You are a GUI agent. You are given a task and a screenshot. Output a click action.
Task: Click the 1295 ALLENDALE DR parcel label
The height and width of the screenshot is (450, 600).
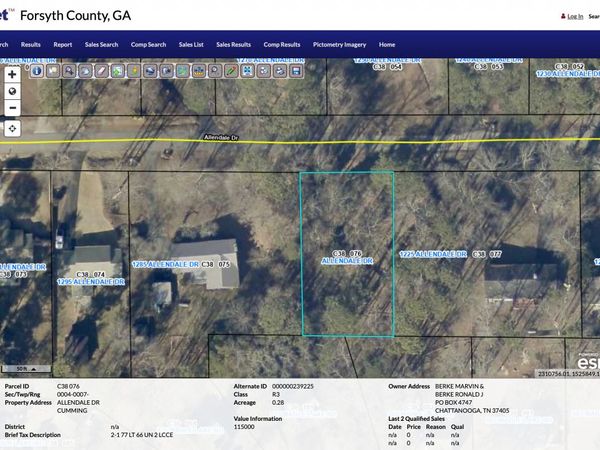91,282
